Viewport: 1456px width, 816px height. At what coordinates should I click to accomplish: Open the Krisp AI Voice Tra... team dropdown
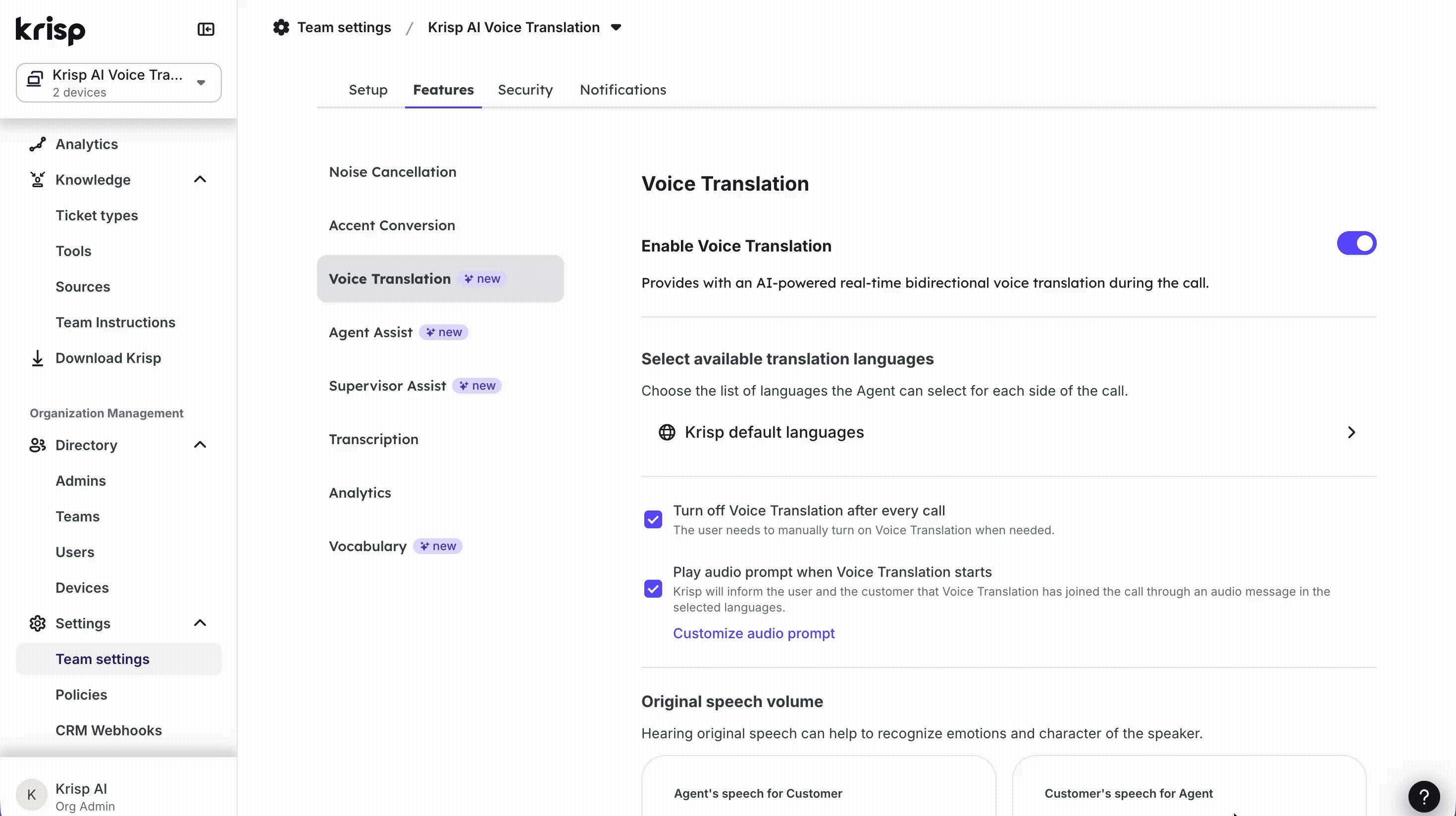click(x=119, y=83)
